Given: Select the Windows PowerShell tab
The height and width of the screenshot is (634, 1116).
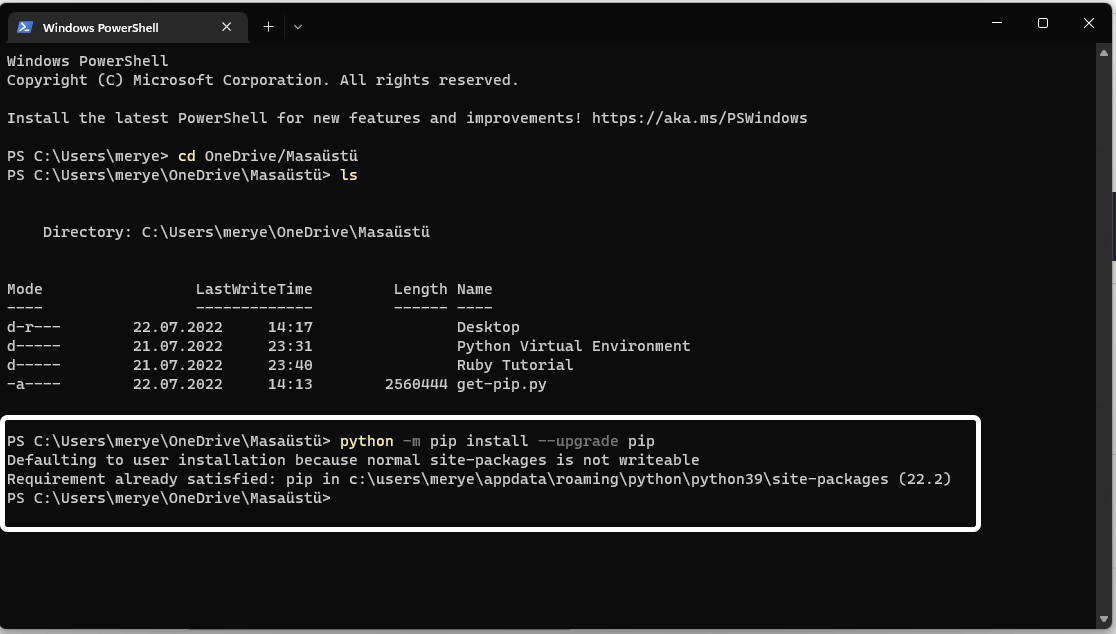Looking at the screenshot, I should (120, 27).
